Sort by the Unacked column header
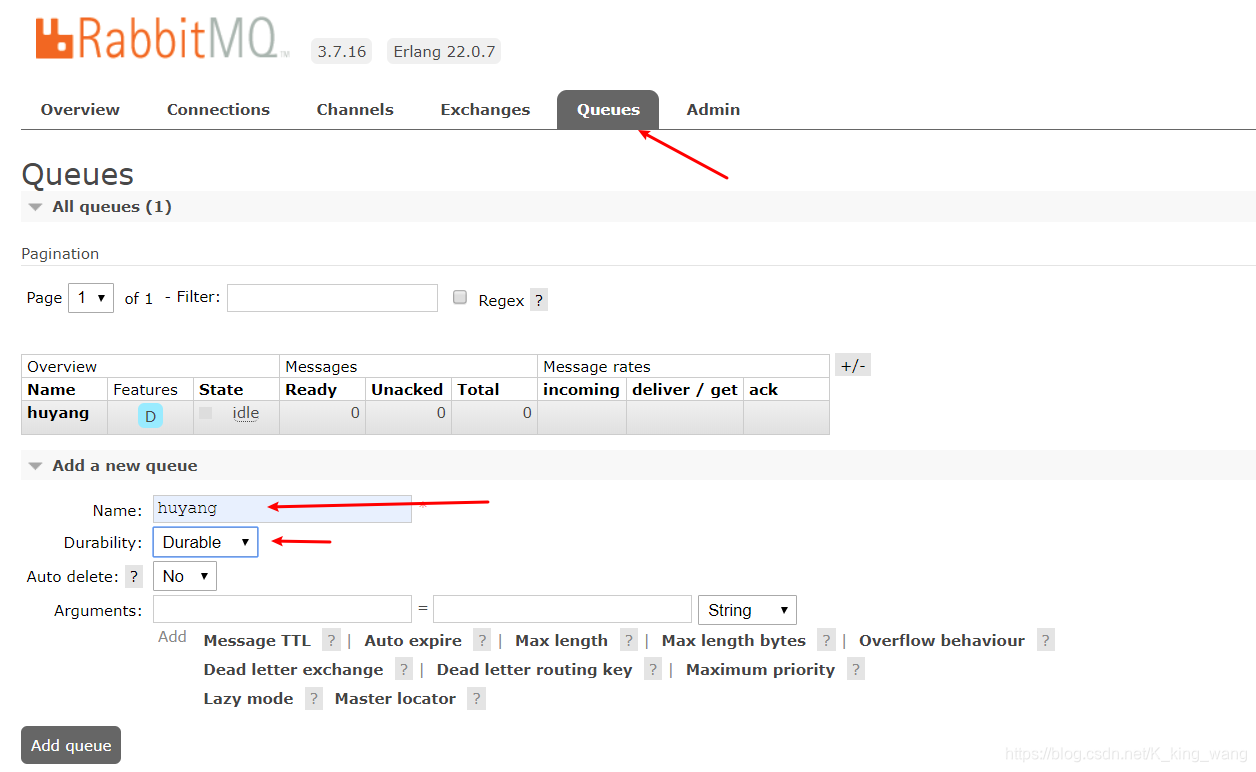1256x772 pixels. (407, 390)
